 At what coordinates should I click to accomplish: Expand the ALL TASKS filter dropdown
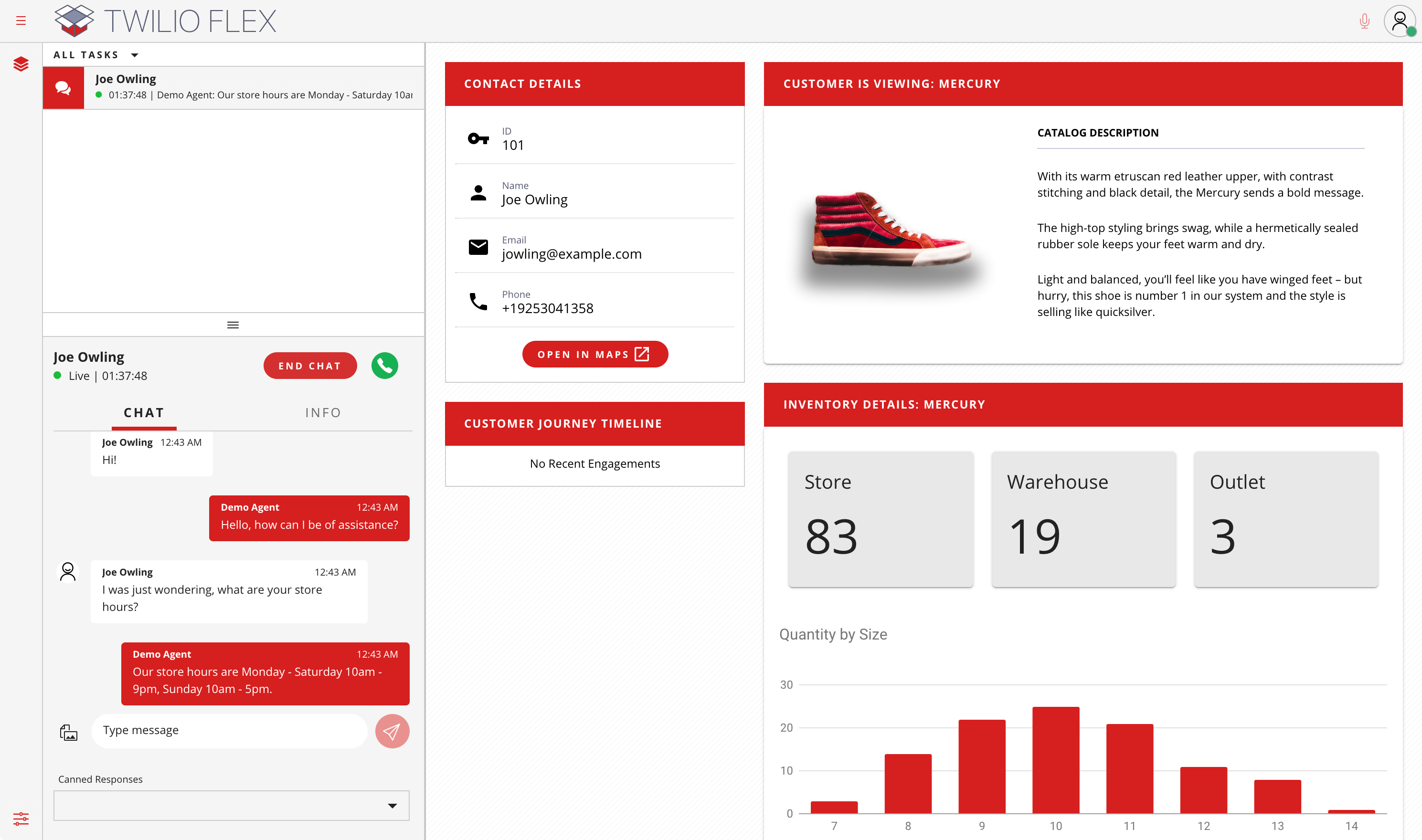(x=96, y=55)
